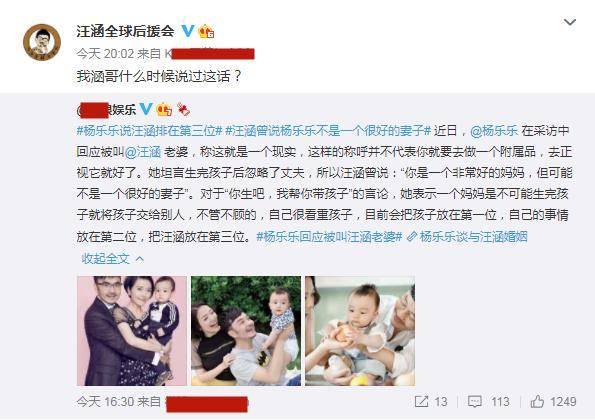The image size is (595, 420).
Task: Click the 汪涵全球后援会 profile avatar
Action: [42, 42]
